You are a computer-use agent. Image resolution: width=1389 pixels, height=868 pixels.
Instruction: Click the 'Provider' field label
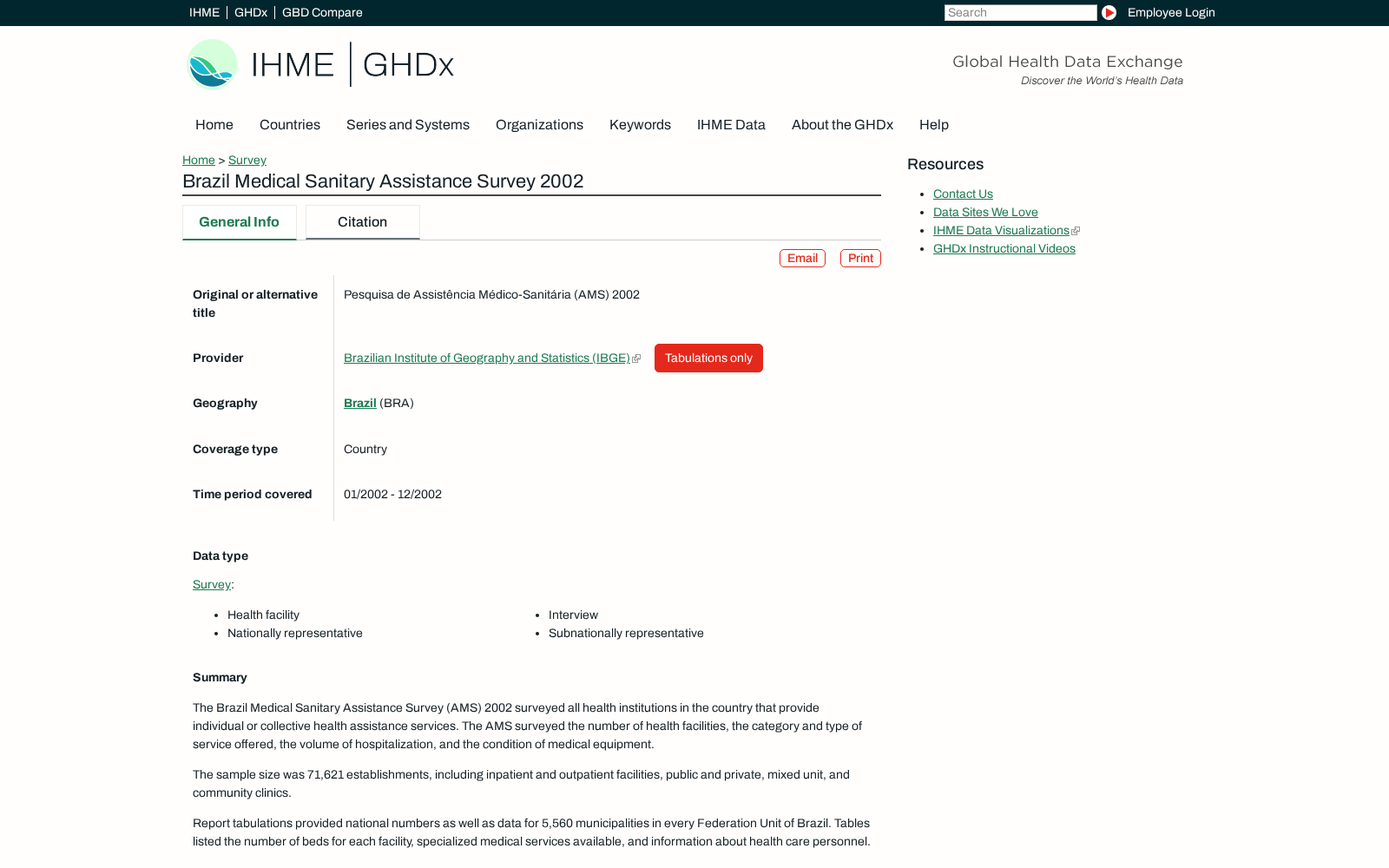(218, 358)
